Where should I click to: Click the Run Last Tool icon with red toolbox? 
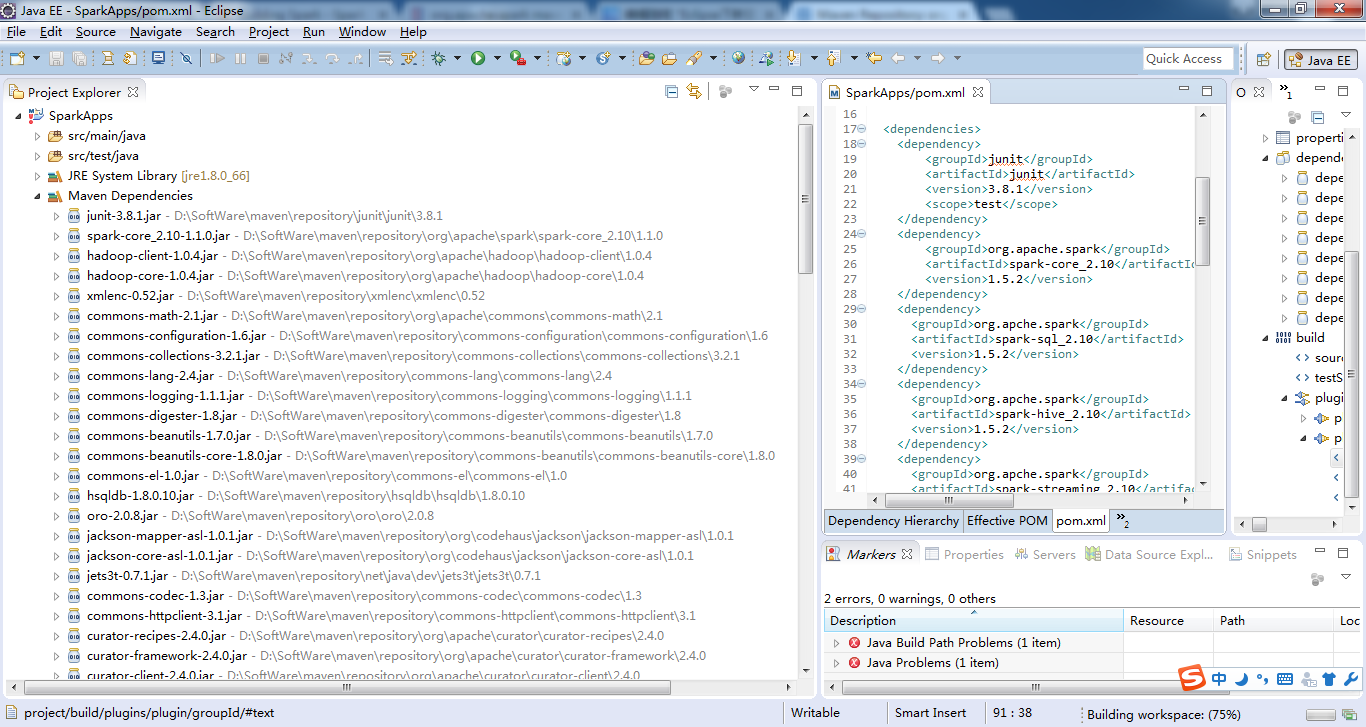517,59
